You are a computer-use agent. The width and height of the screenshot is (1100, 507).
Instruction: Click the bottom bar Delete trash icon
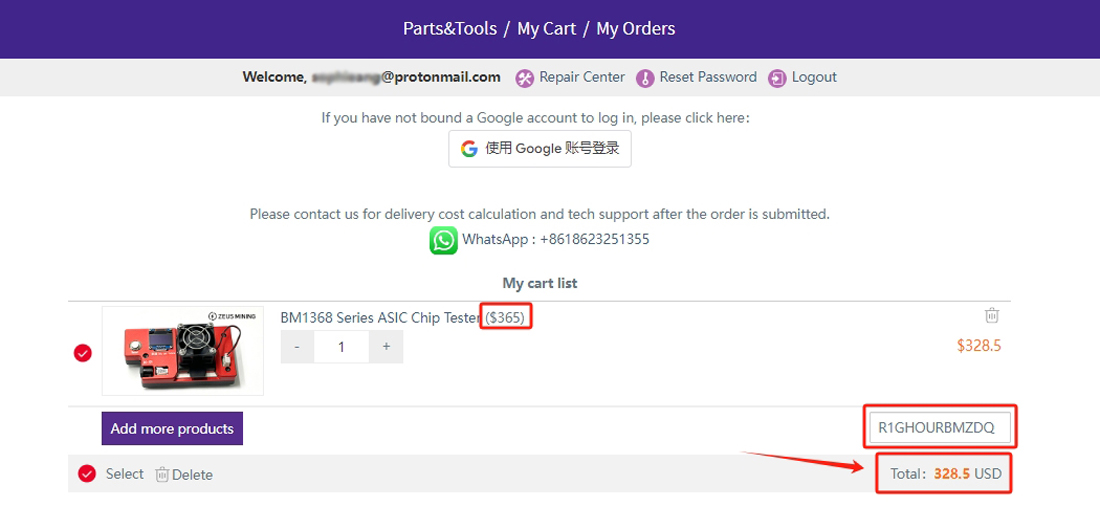pos(162,474)
